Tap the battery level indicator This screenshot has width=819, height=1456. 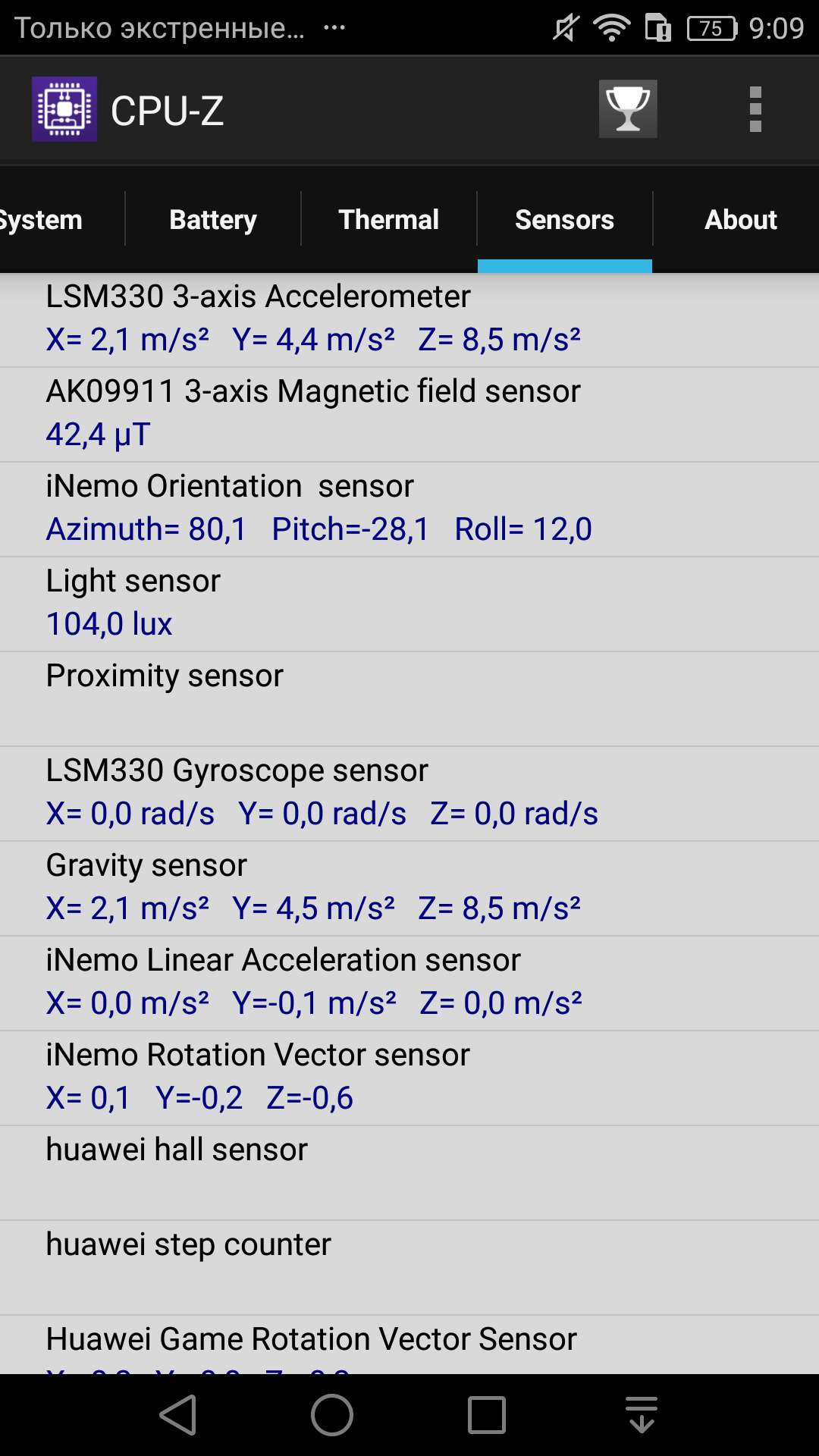coord(711,28)
